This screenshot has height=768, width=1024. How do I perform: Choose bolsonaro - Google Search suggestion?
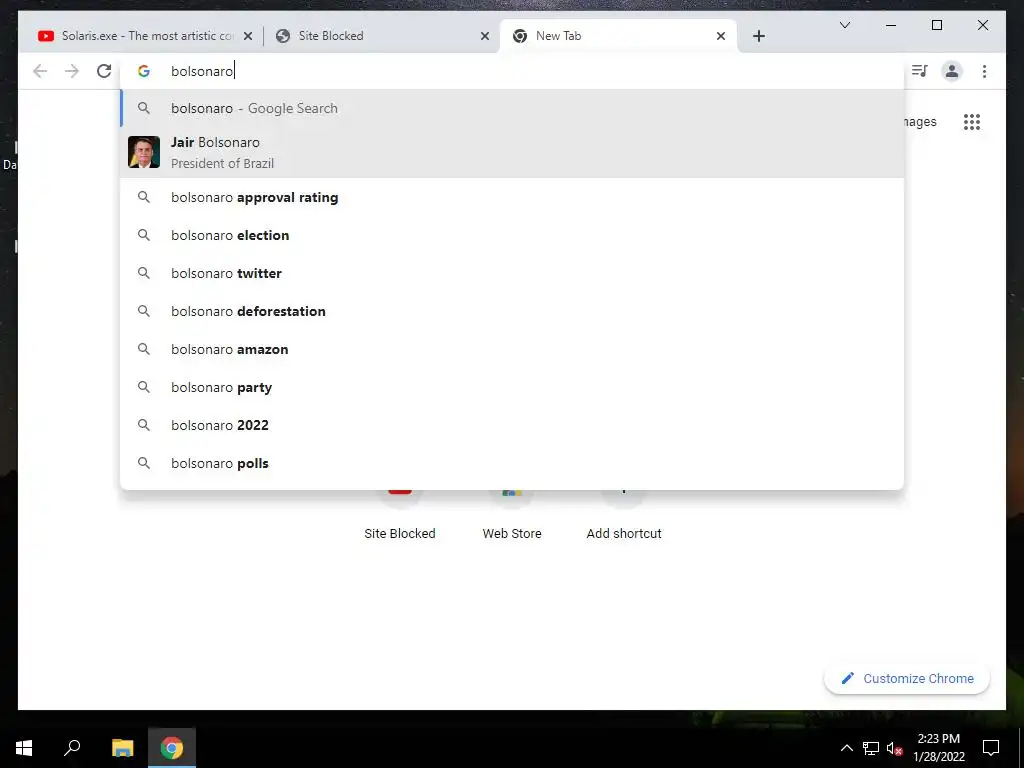513,108
